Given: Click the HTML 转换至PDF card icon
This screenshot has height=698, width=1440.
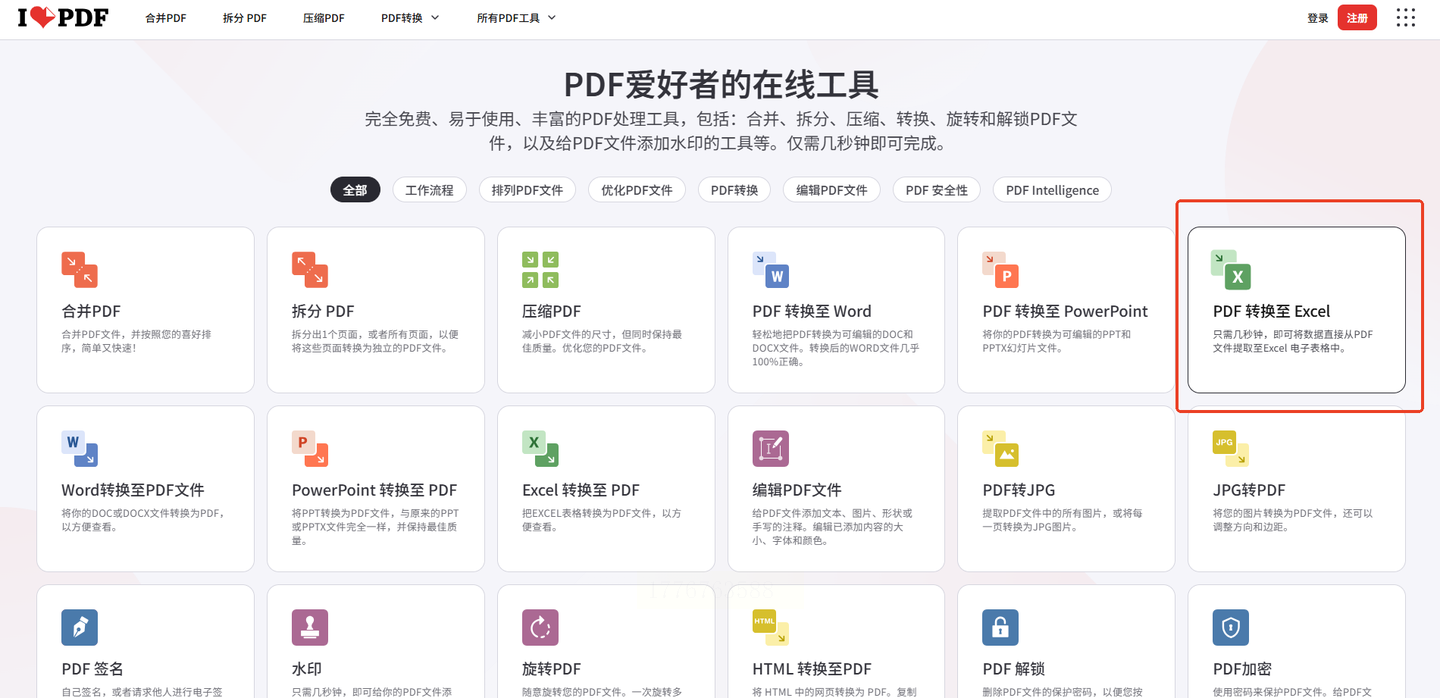Looking at the screenshot, I should [x=771, y=627].
